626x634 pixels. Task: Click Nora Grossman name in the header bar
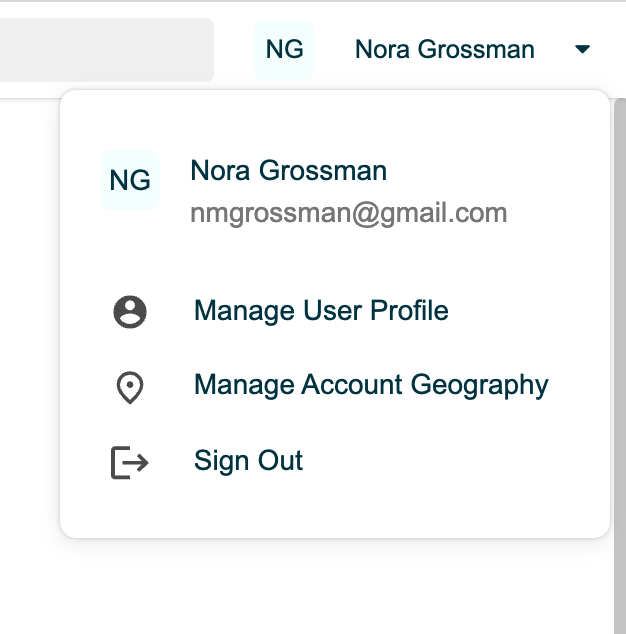pos(444,49)
